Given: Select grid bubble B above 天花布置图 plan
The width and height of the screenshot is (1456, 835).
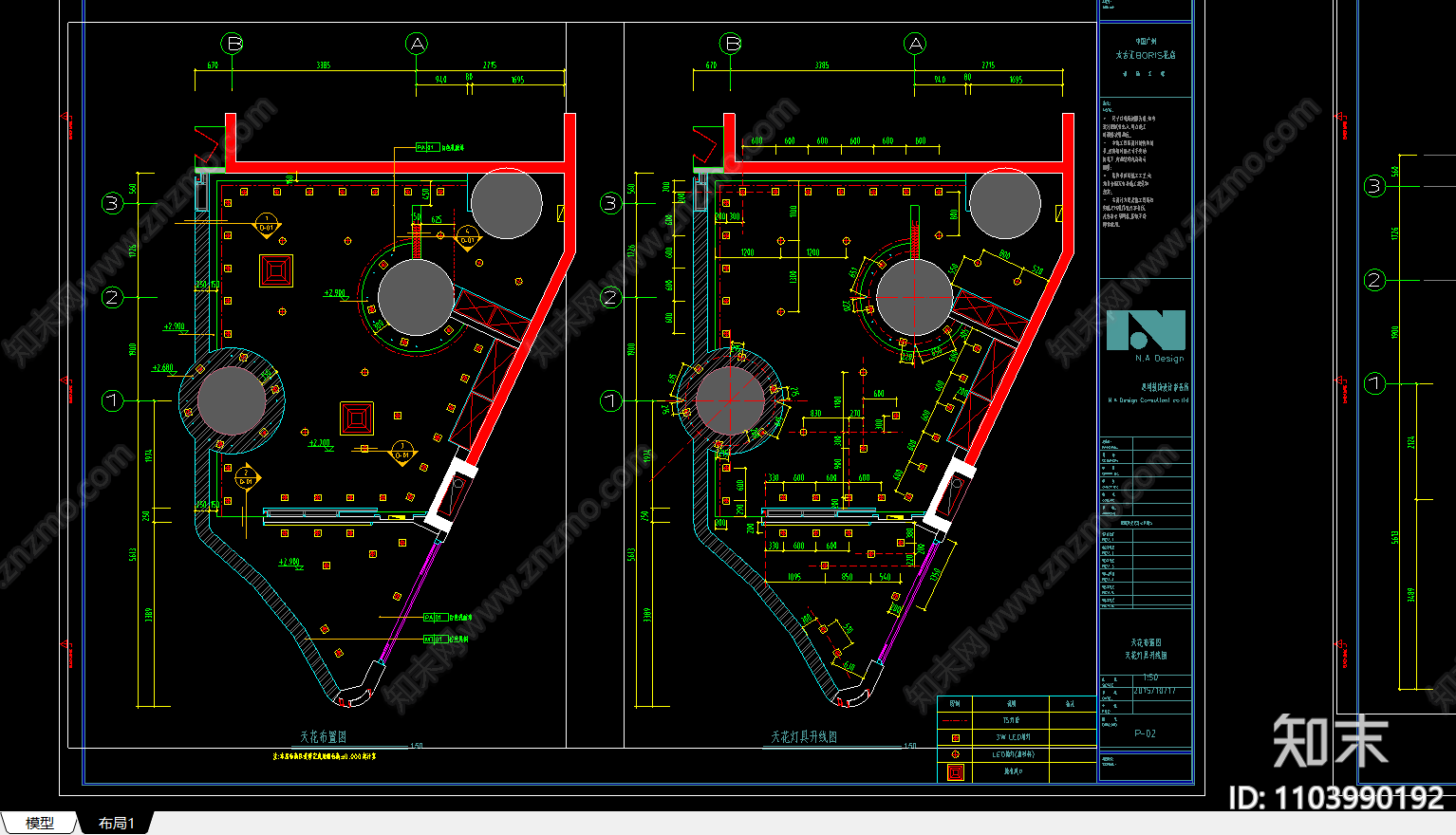Looking at the screenshot, I should pyautogui.click(x=233, y=44).
